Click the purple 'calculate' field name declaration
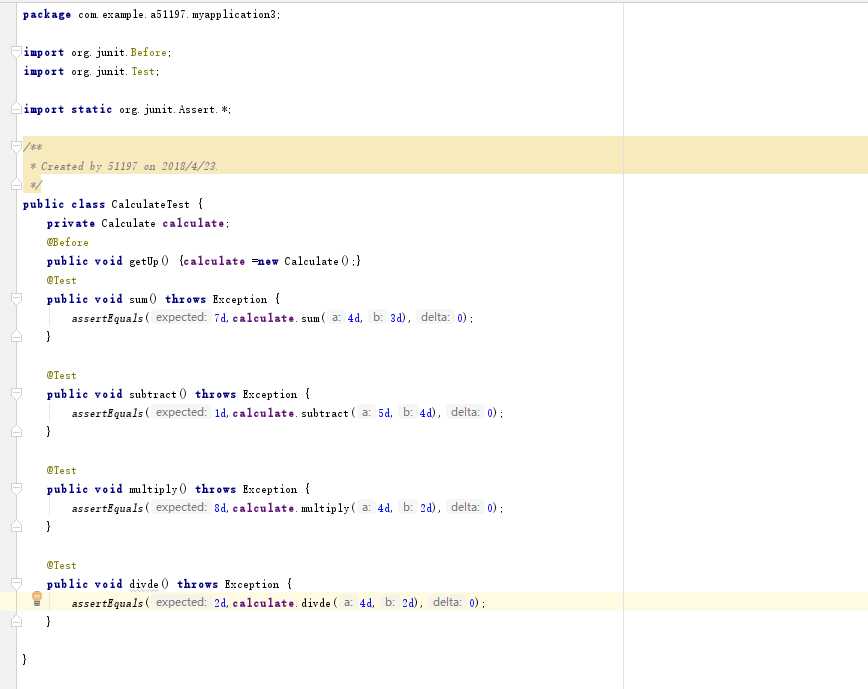The width and height of the screenshot is (868, 689). (193, 223)
